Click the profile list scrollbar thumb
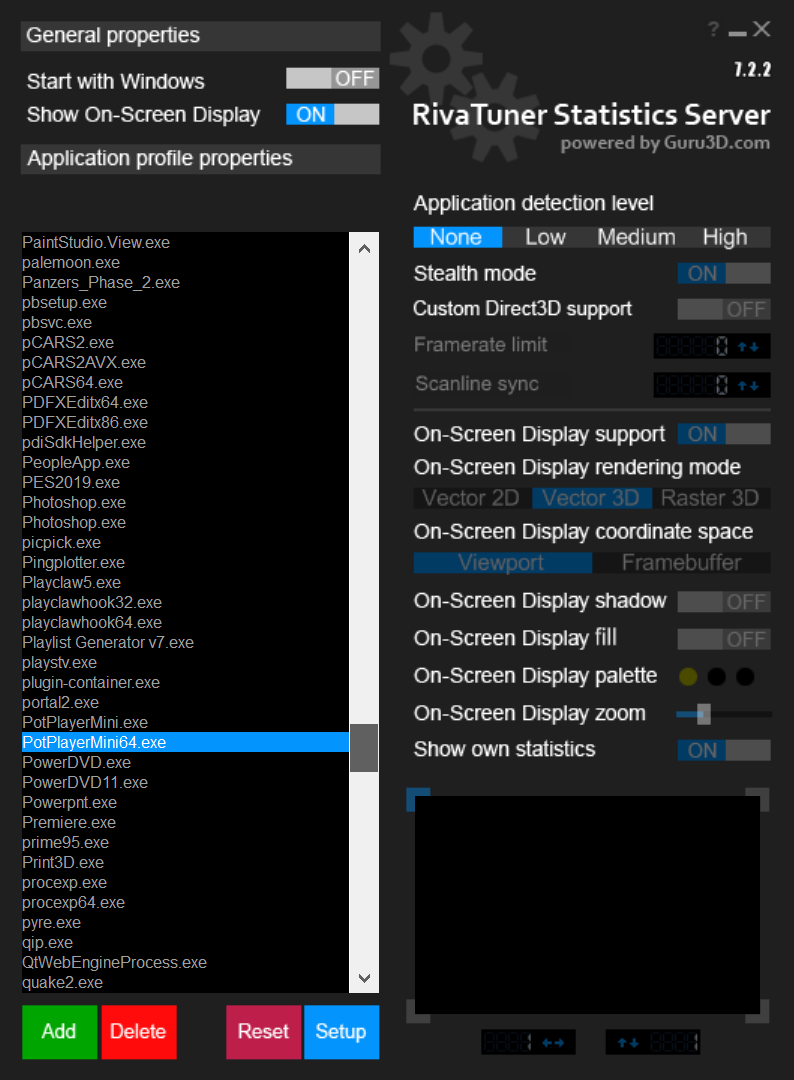 [364, 748]
